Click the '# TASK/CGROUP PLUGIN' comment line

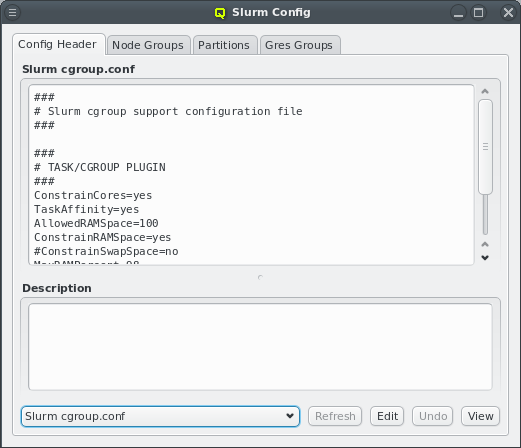[100, 167]
